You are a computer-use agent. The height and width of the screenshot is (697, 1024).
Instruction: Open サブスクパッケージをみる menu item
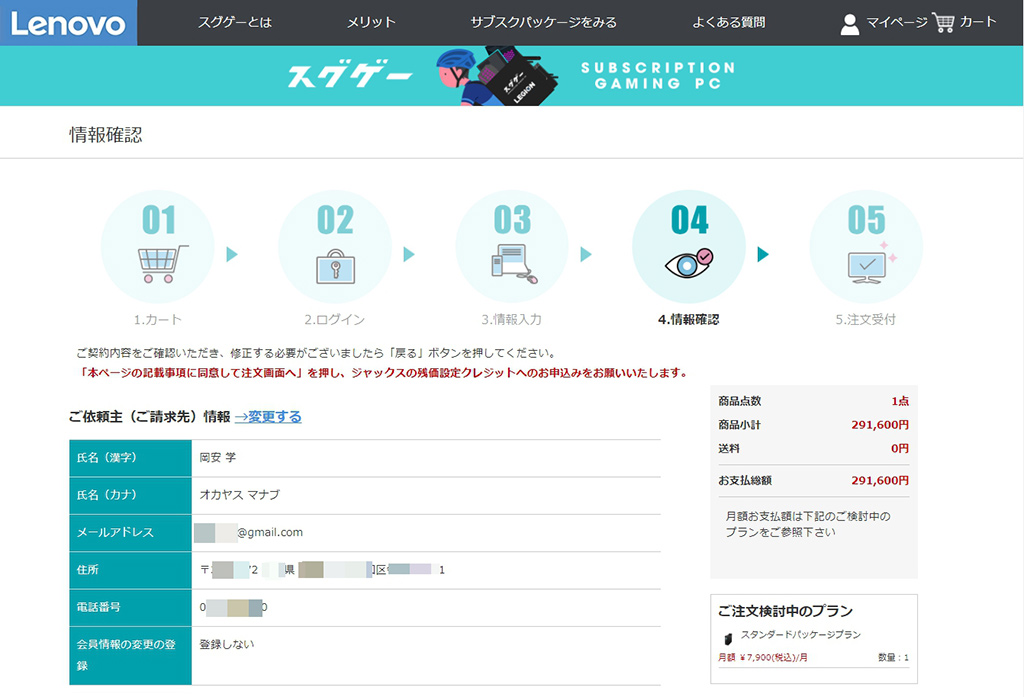(x=543, y=22)
